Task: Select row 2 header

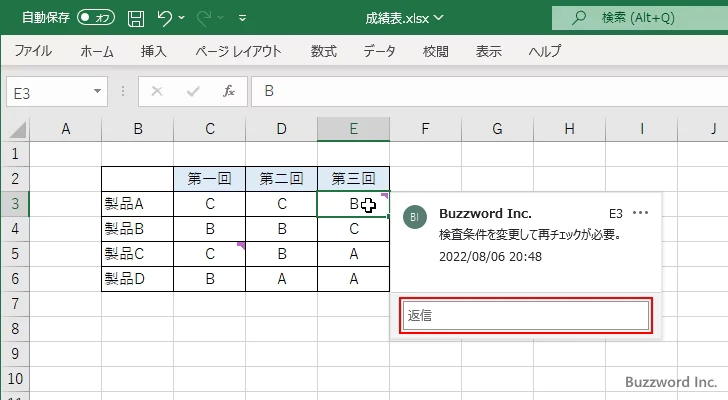Action: 15,179
